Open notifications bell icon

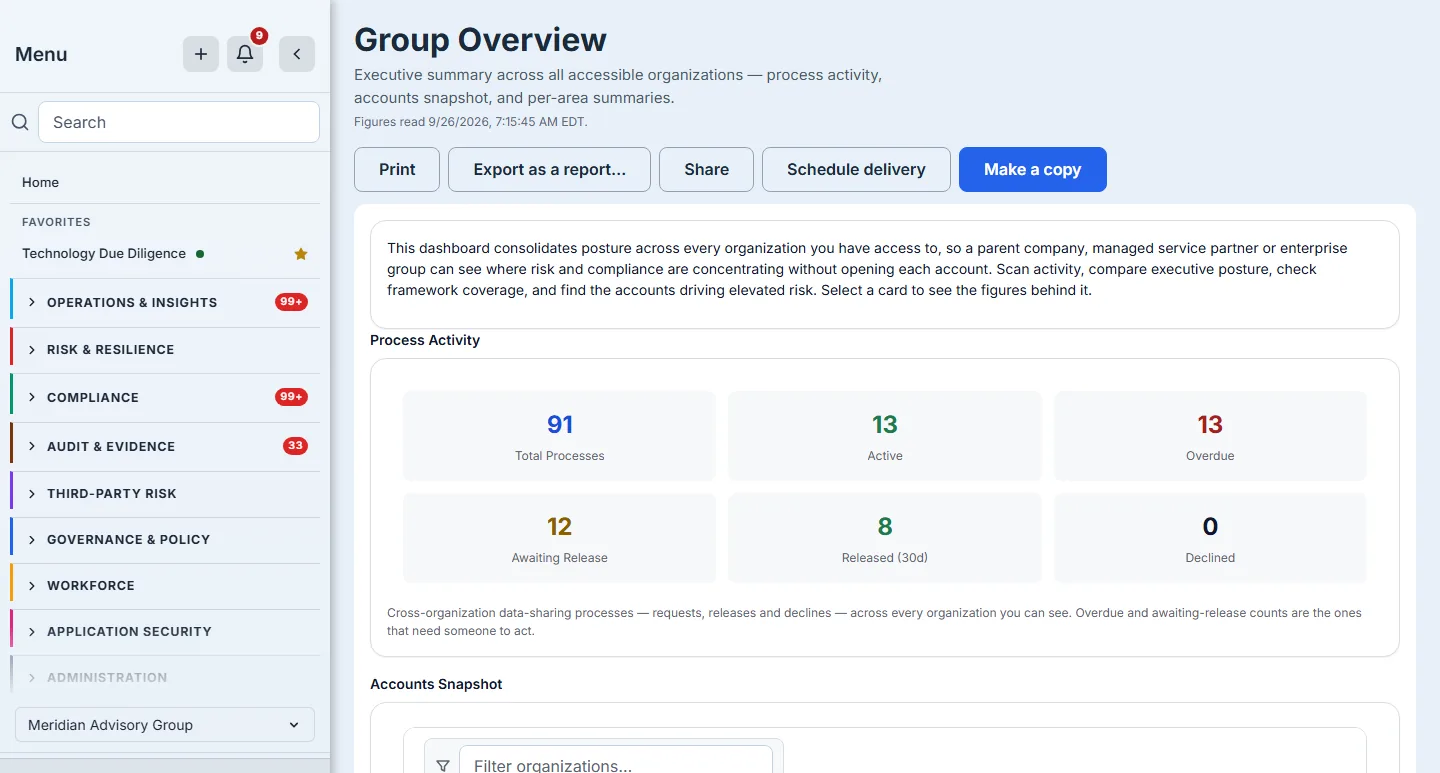[x=245, y=54]
